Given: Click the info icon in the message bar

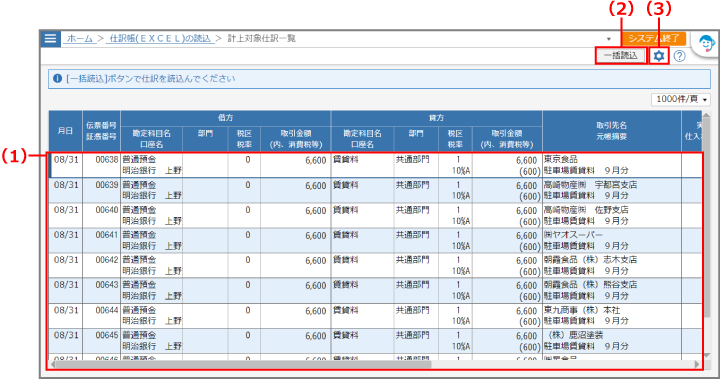Looking at the screenshot, I should tap(57, 79).
